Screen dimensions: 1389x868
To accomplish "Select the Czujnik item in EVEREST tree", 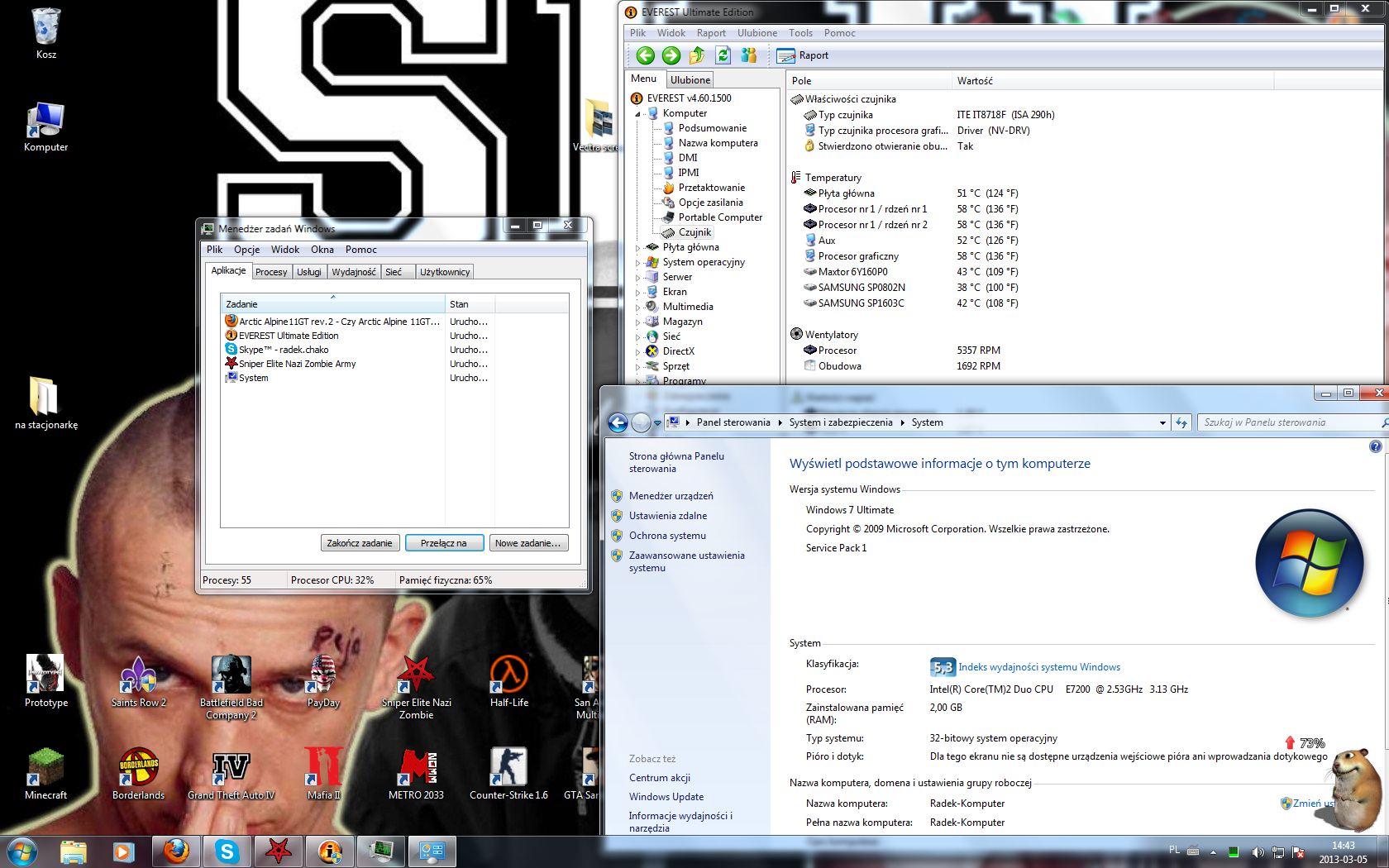I will tap(694, 233).
